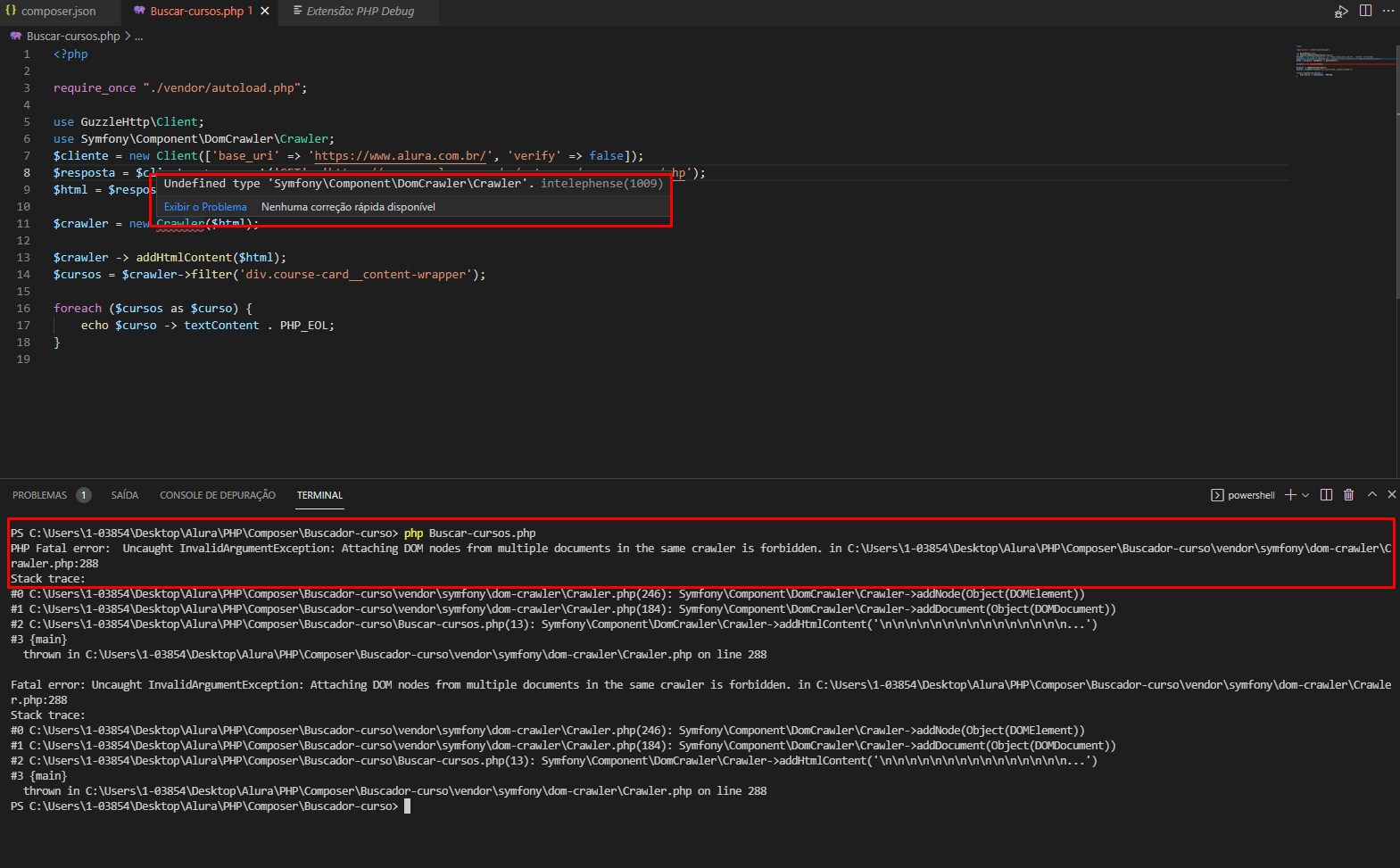Click GuzzleHttp\Client in the use statement
Viewport: 1400px width, 868px height.
coord(139,122)
